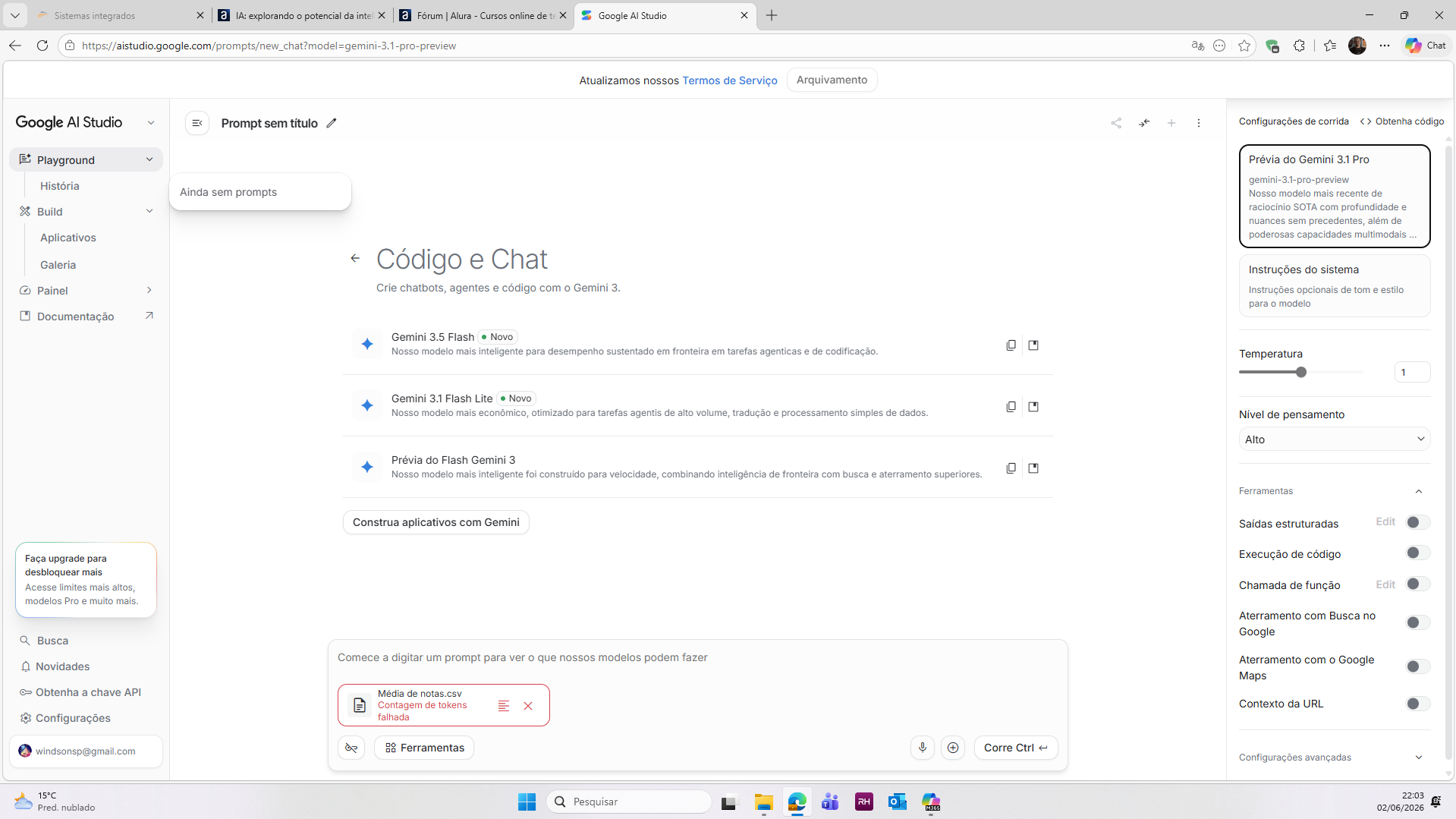
Task: Enable Aterramento com Busca no Google
Action: pyautogui.click(x=1417, y=622)
